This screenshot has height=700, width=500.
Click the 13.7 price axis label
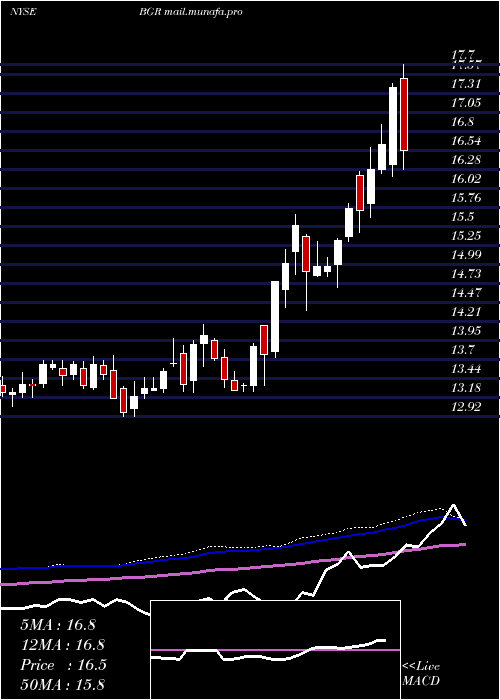click(x=463, y=349)
